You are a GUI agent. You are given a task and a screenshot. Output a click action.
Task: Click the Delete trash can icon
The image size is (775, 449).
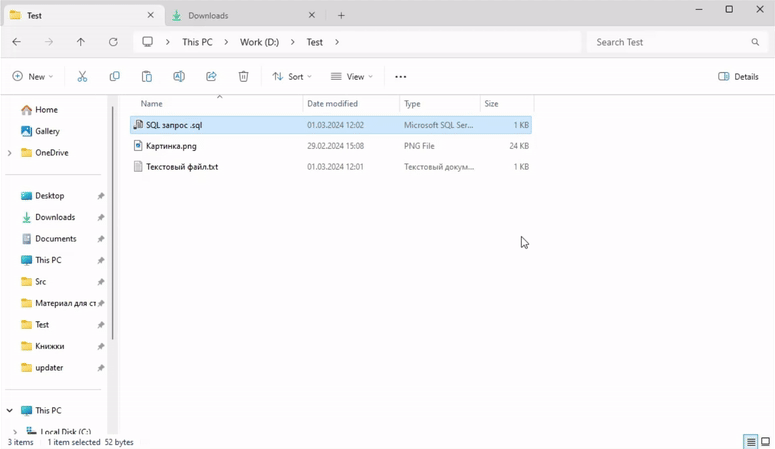(243, 77)
